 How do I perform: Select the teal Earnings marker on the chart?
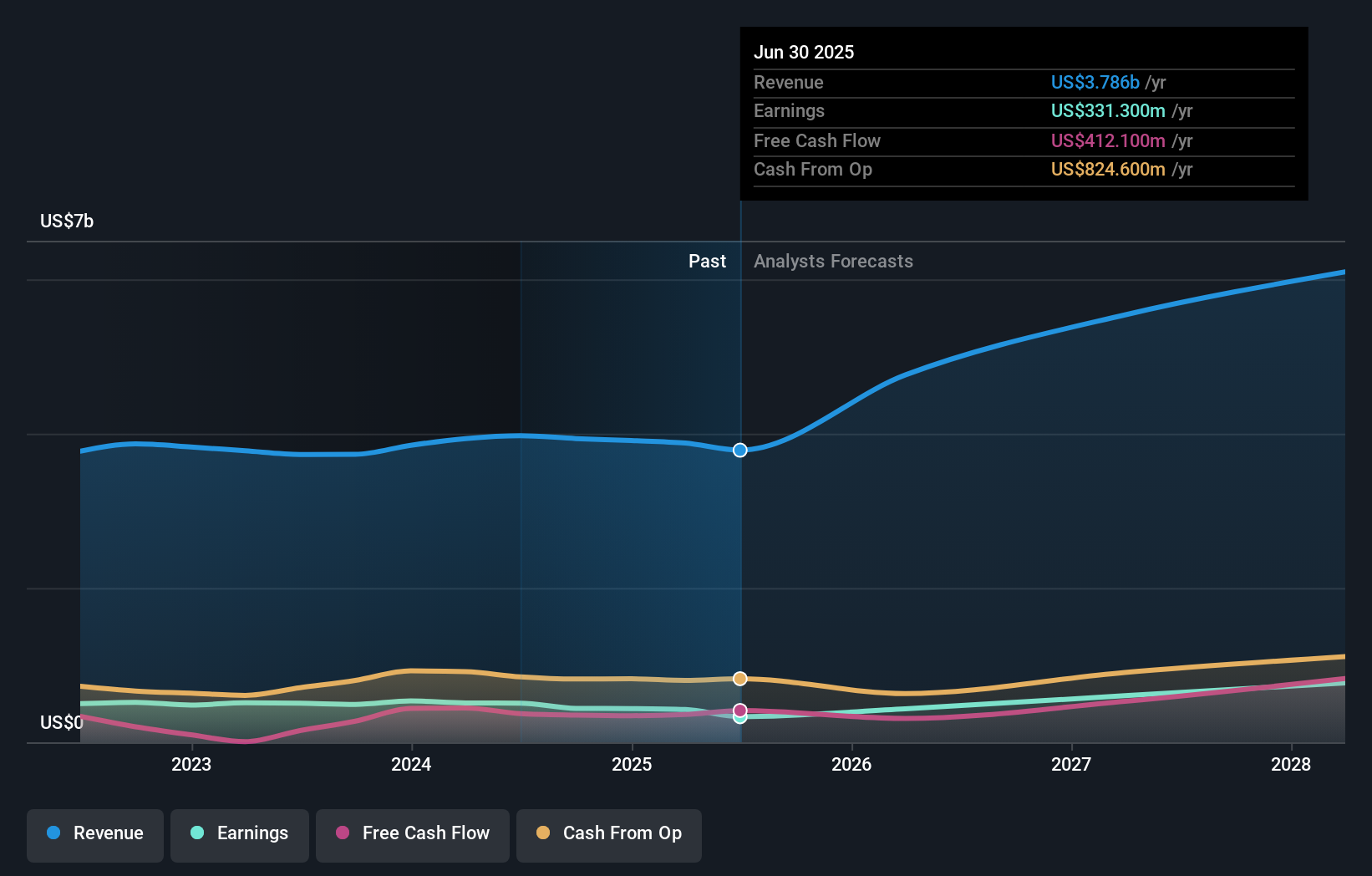click(x=739, y=720)
